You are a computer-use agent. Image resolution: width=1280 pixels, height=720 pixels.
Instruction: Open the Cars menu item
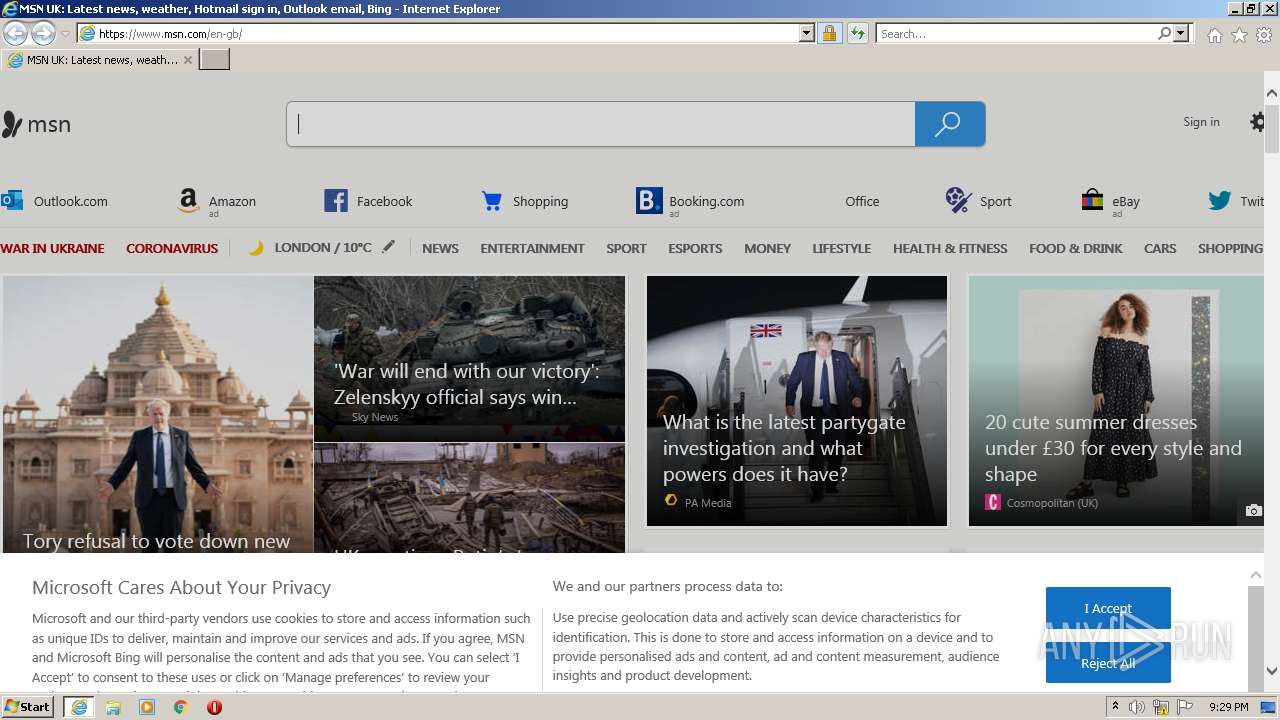[x=1160, y=248]
